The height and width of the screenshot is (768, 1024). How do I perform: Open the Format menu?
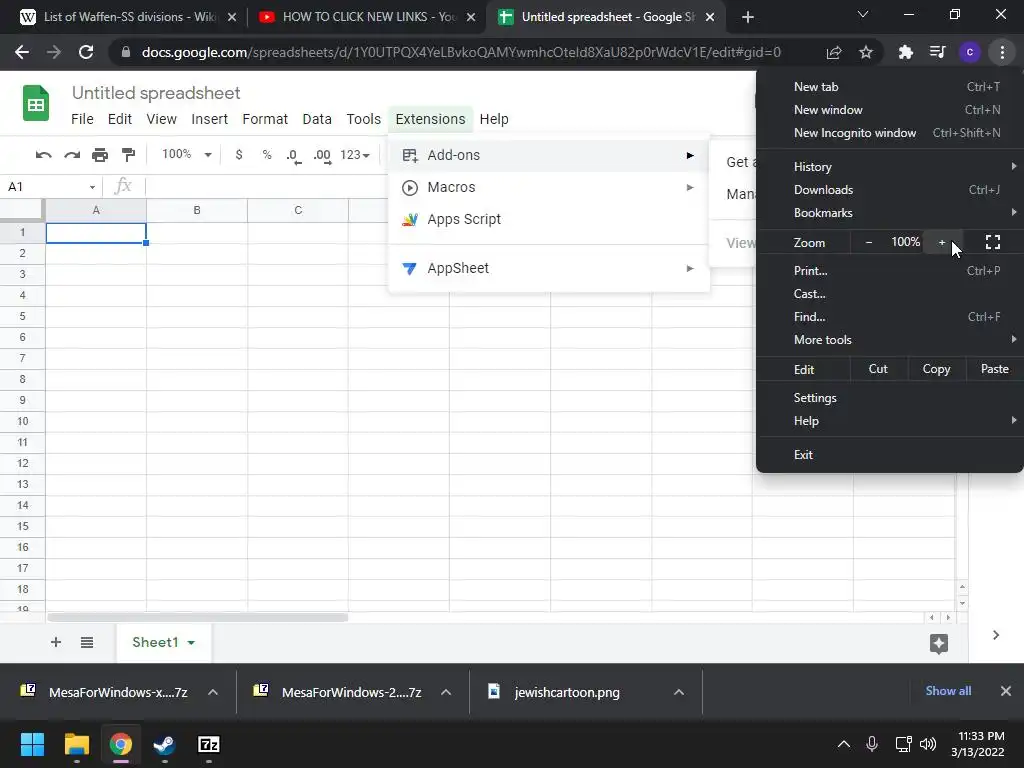coord(264,119)
